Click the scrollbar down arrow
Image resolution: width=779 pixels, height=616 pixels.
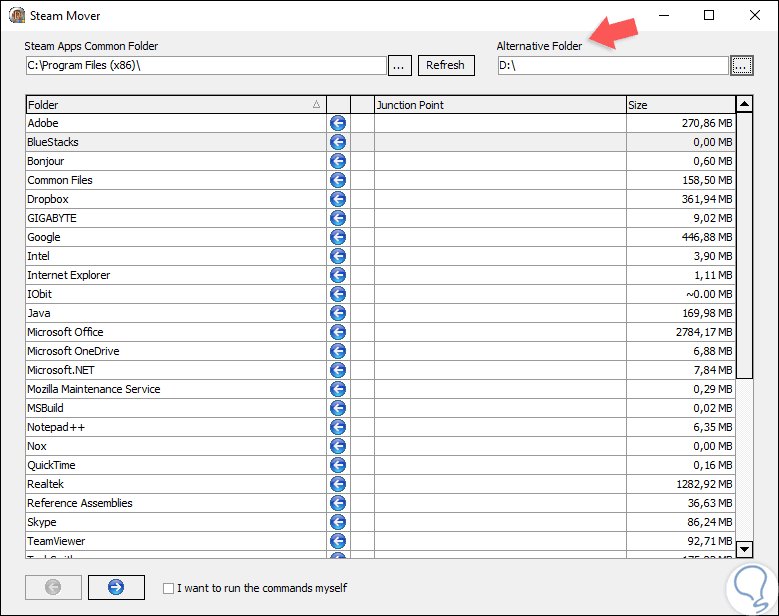pyautogui.click(x=744, y=549)
